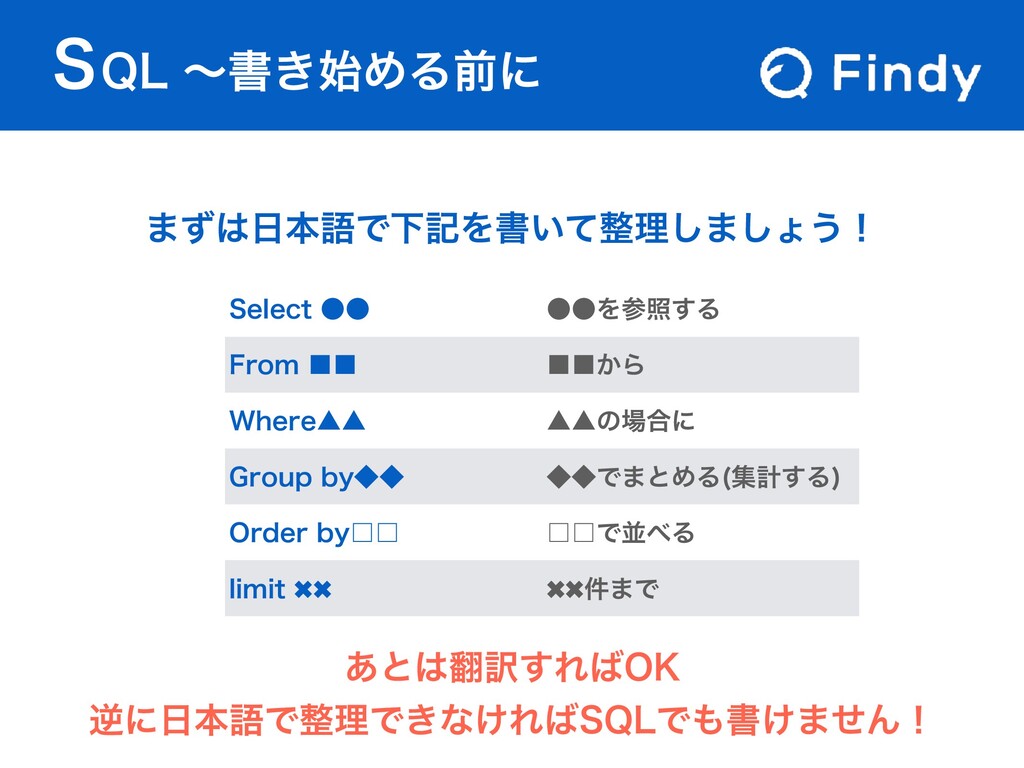Click the 'Where▲▲' cell
Image resolution: width=1024 pixels, height=768 pixels.
point(297,421)
